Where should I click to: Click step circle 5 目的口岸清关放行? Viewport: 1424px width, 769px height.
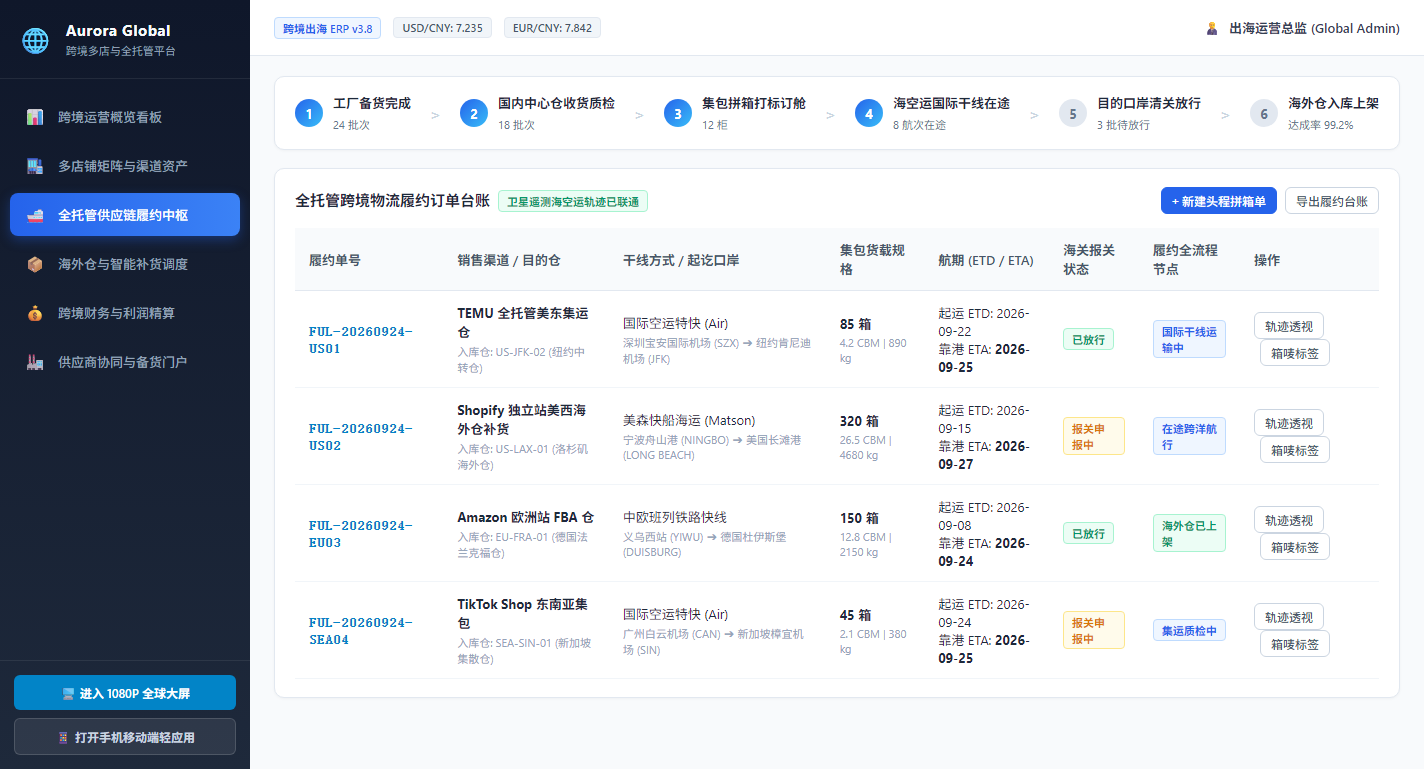tap(1073, 113)
